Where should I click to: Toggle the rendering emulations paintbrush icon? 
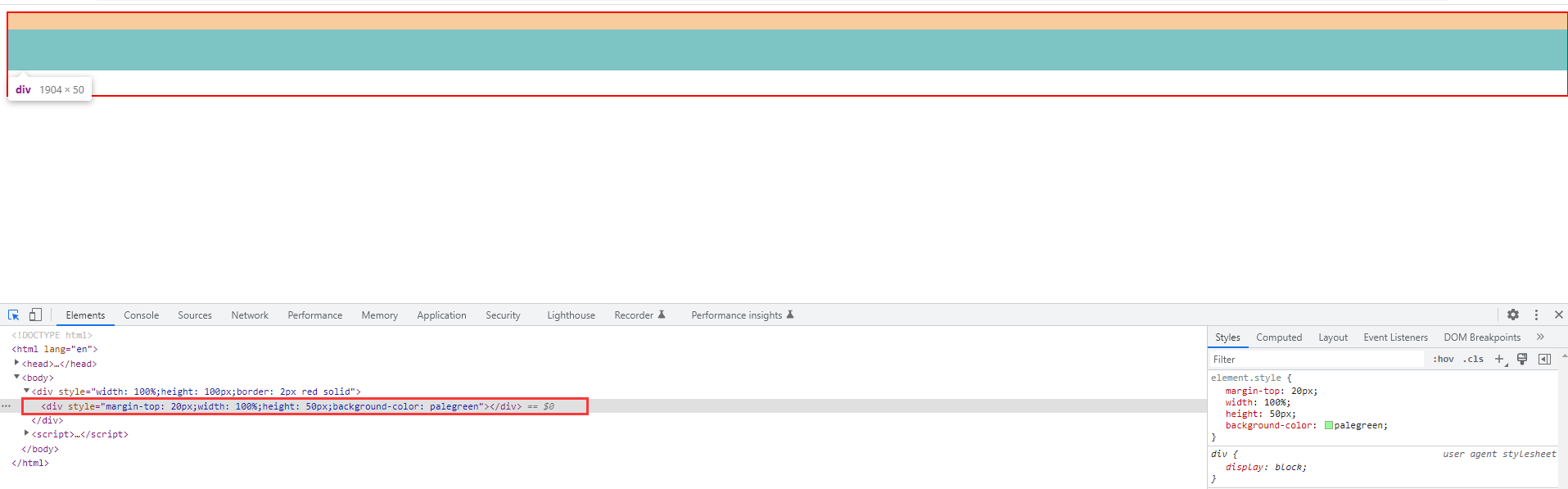pos(1522,360)
